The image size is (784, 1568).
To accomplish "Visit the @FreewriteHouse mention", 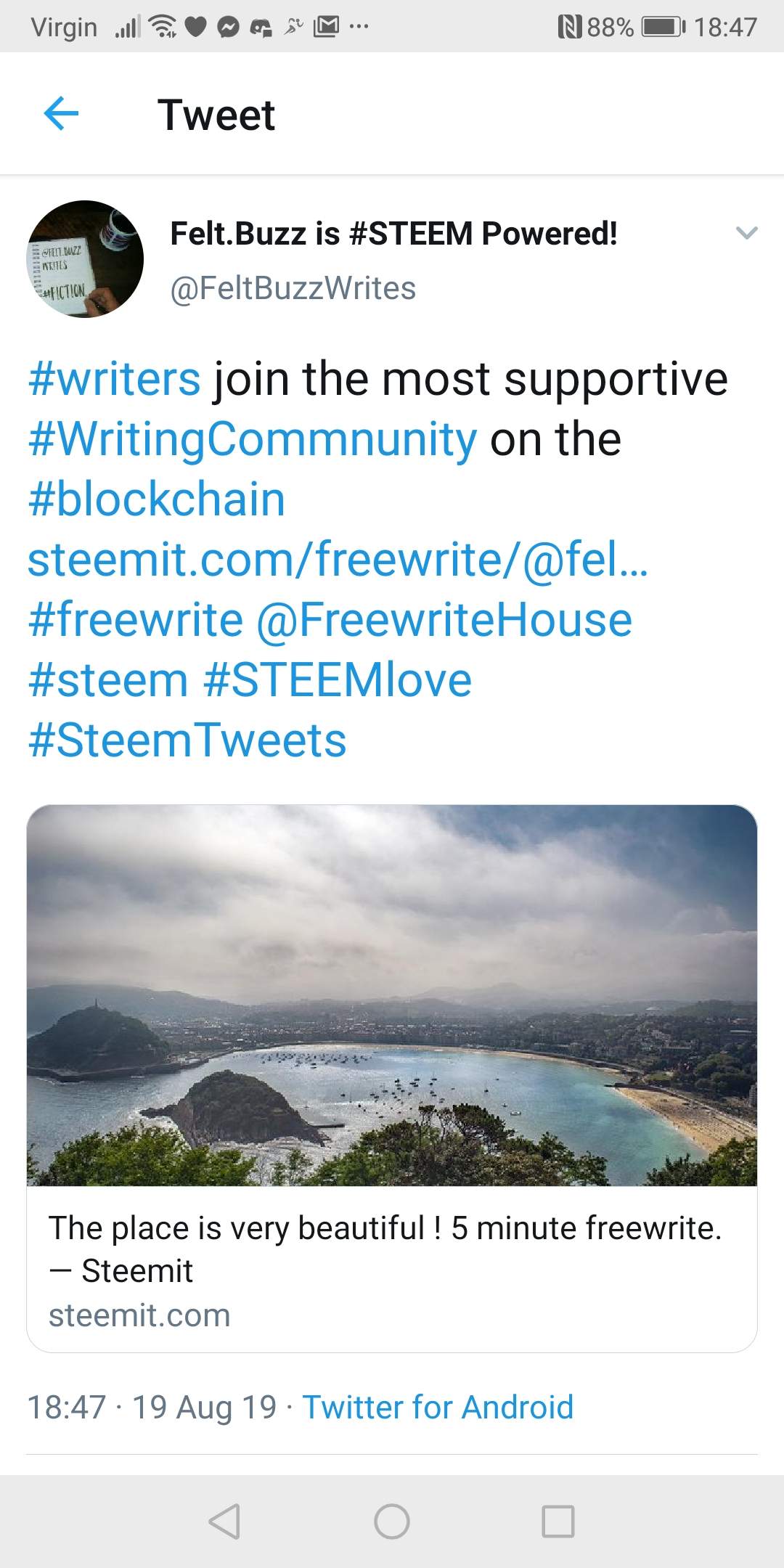I will pos(444,620).
